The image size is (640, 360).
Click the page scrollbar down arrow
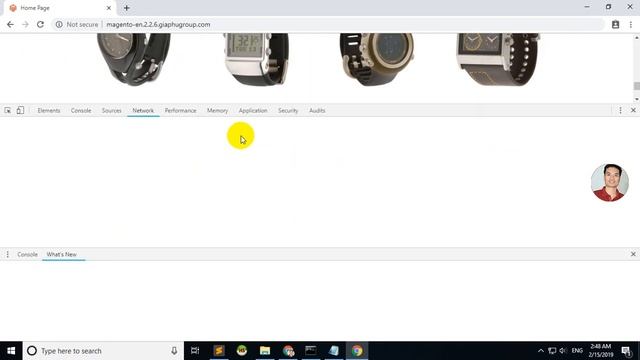pyautogui.click(x=636, y=99)
